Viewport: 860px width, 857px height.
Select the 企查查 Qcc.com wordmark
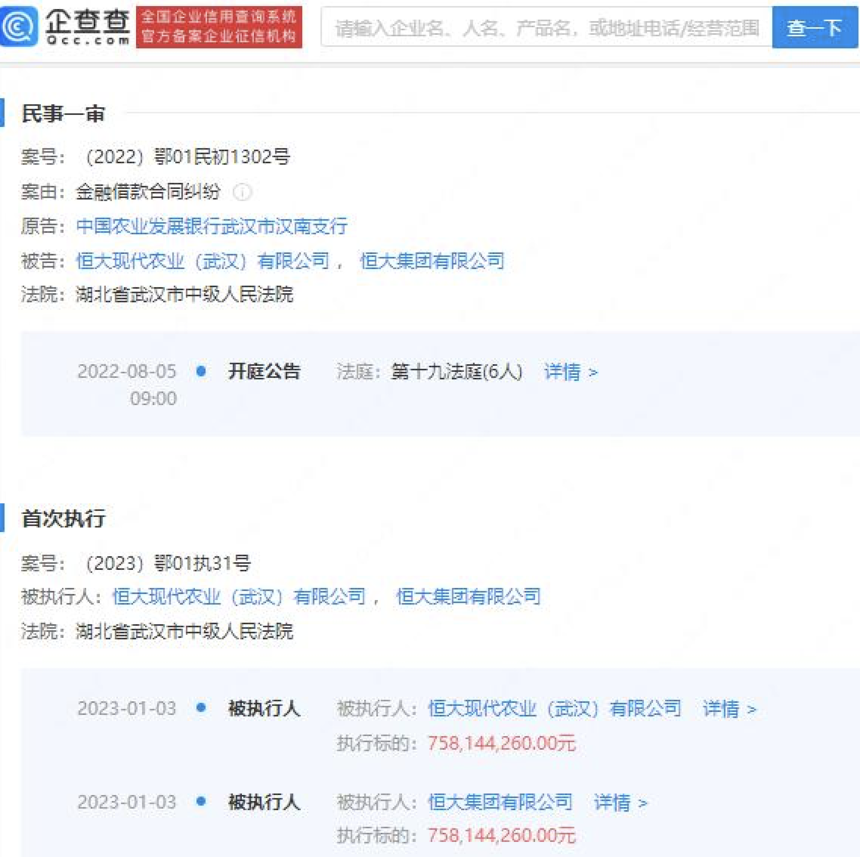coord(88,26)
